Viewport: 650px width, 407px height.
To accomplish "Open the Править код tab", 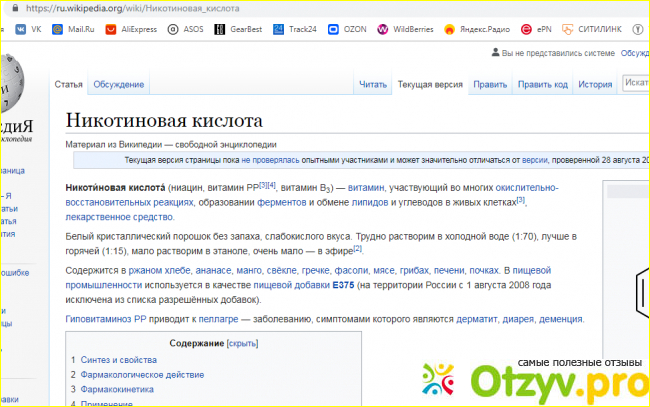I will 543,85.
